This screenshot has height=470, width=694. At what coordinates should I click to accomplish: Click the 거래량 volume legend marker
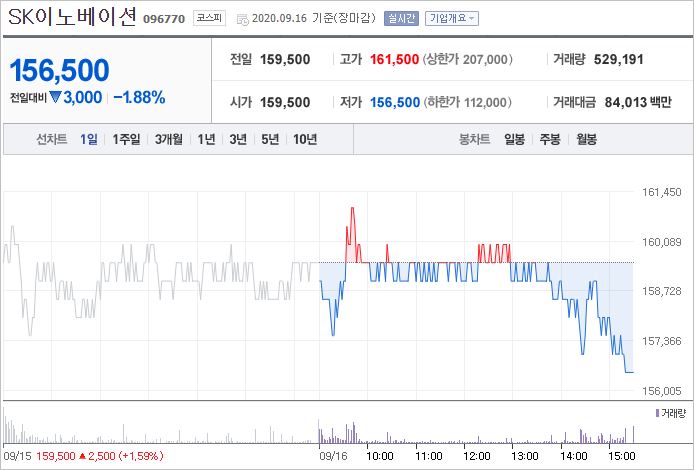click(x=657, y=413)
